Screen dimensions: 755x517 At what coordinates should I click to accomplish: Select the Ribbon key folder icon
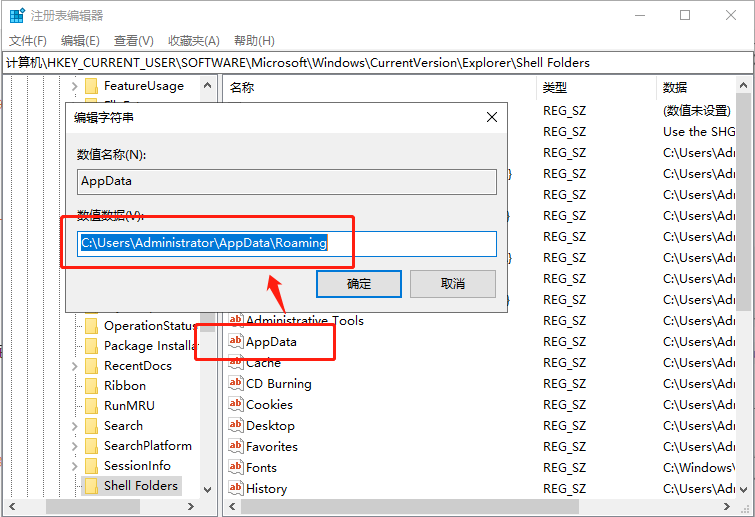tap(91, 386)
